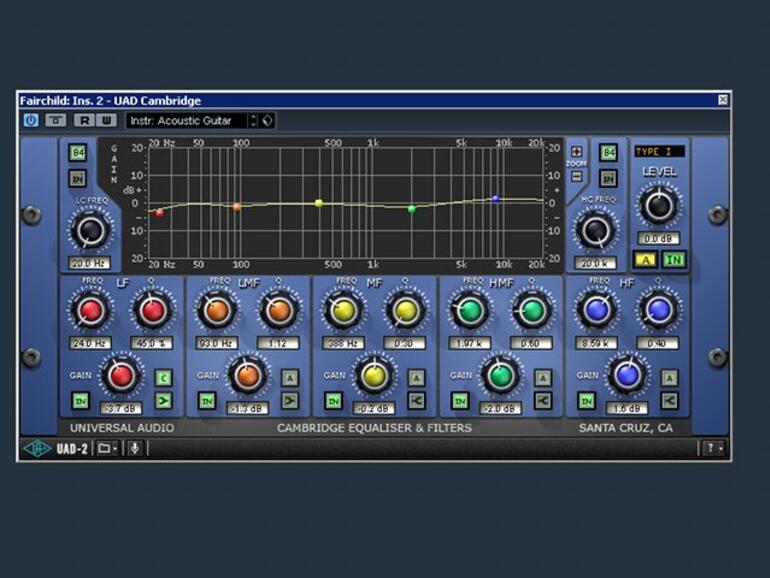Toggle the LF band IN switch

tap(80, 400)
